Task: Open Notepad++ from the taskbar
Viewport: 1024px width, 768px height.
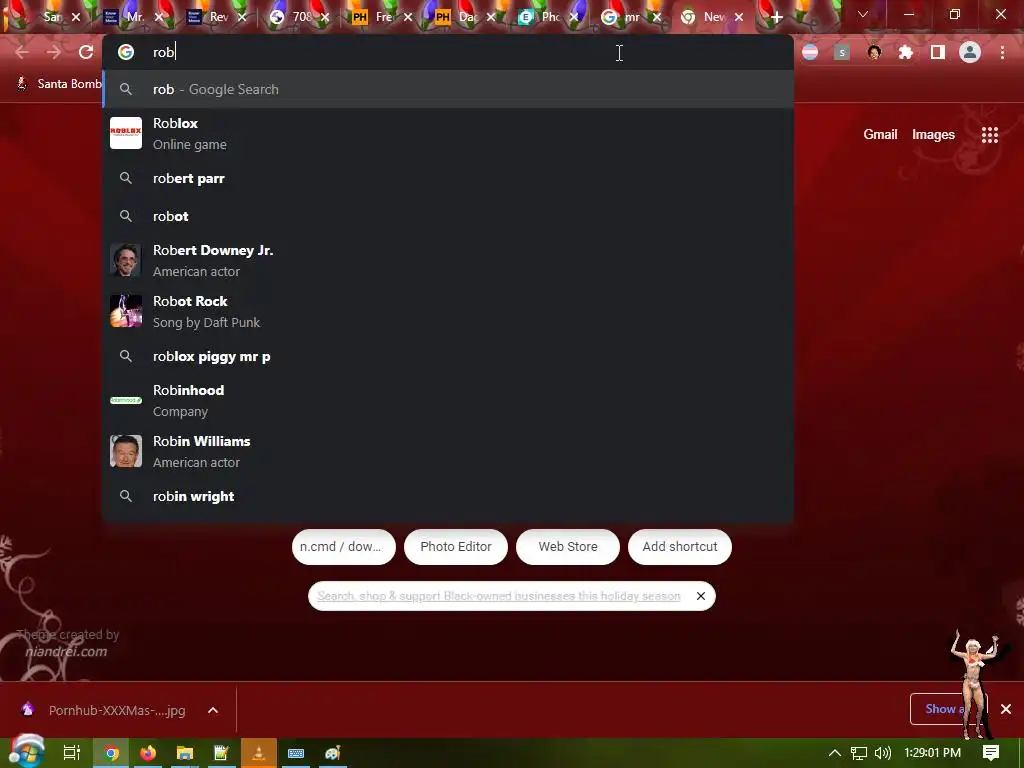Action: pyautogui.click(x=221, y=753)
